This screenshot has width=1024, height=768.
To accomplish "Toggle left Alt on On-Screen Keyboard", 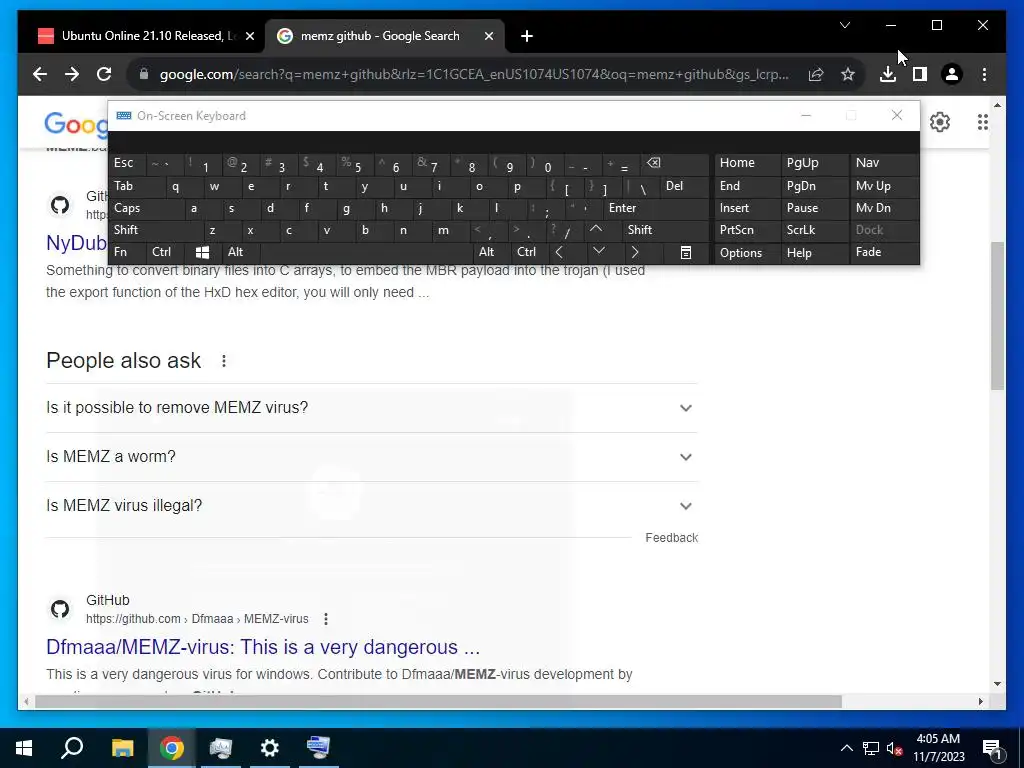I will pyautogui.click(x=241, y=252).
